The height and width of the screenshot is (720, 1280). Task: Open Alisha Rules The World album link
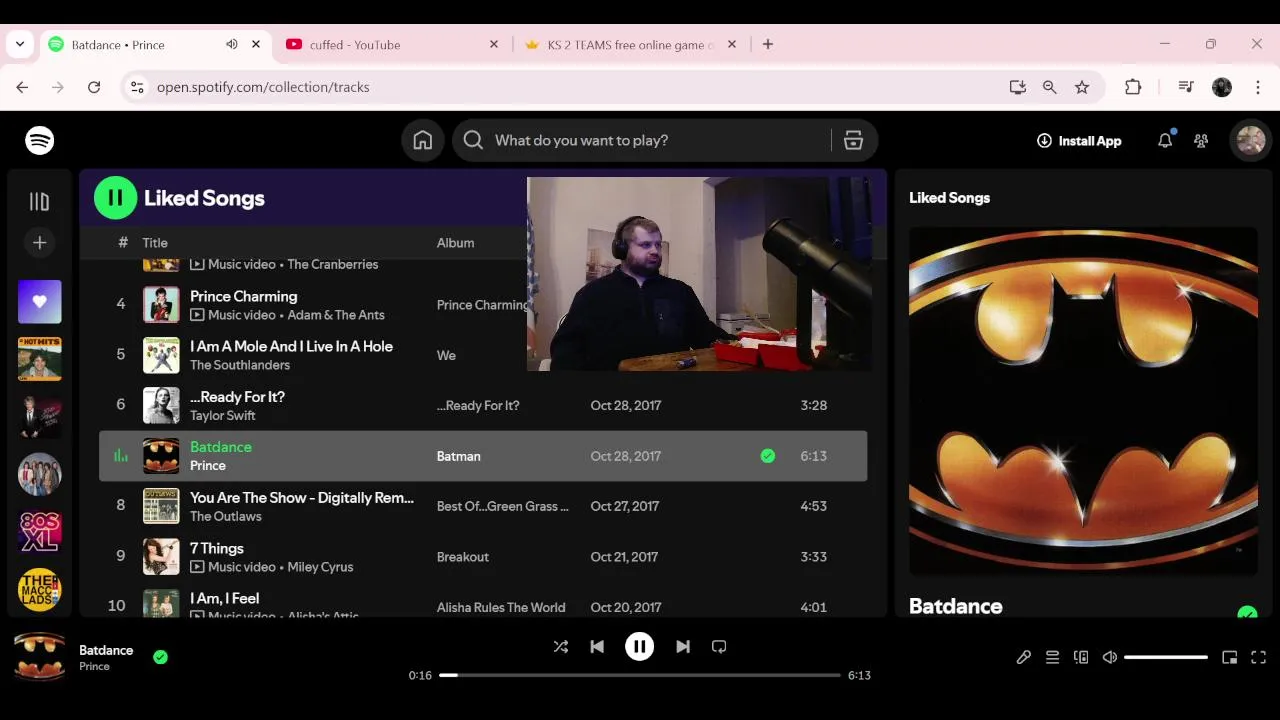click(x=501, y=607)
